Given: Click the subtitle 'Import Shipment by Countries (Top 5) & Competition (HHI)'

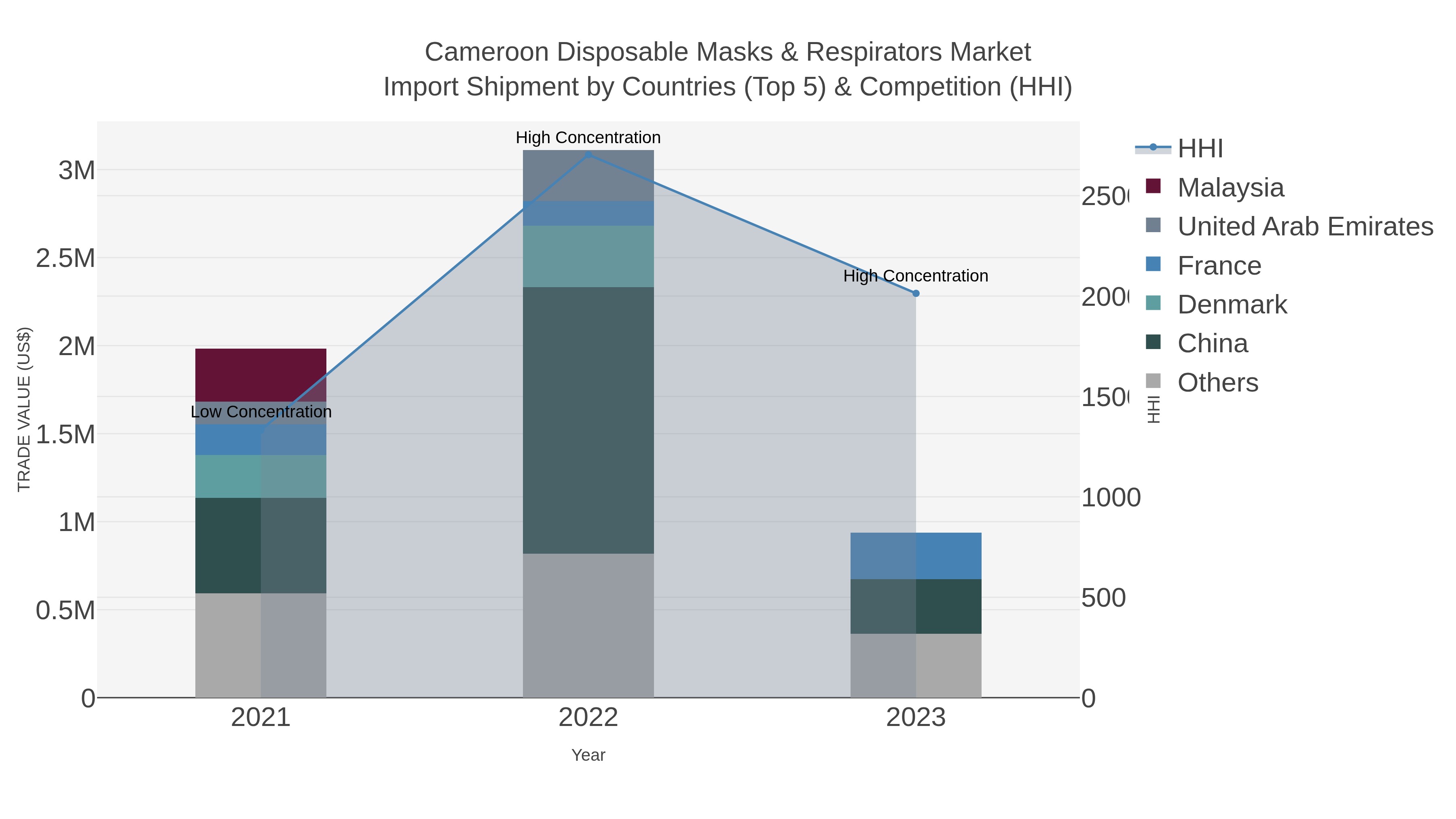Looking at the screenshot, I should [728, 87].
